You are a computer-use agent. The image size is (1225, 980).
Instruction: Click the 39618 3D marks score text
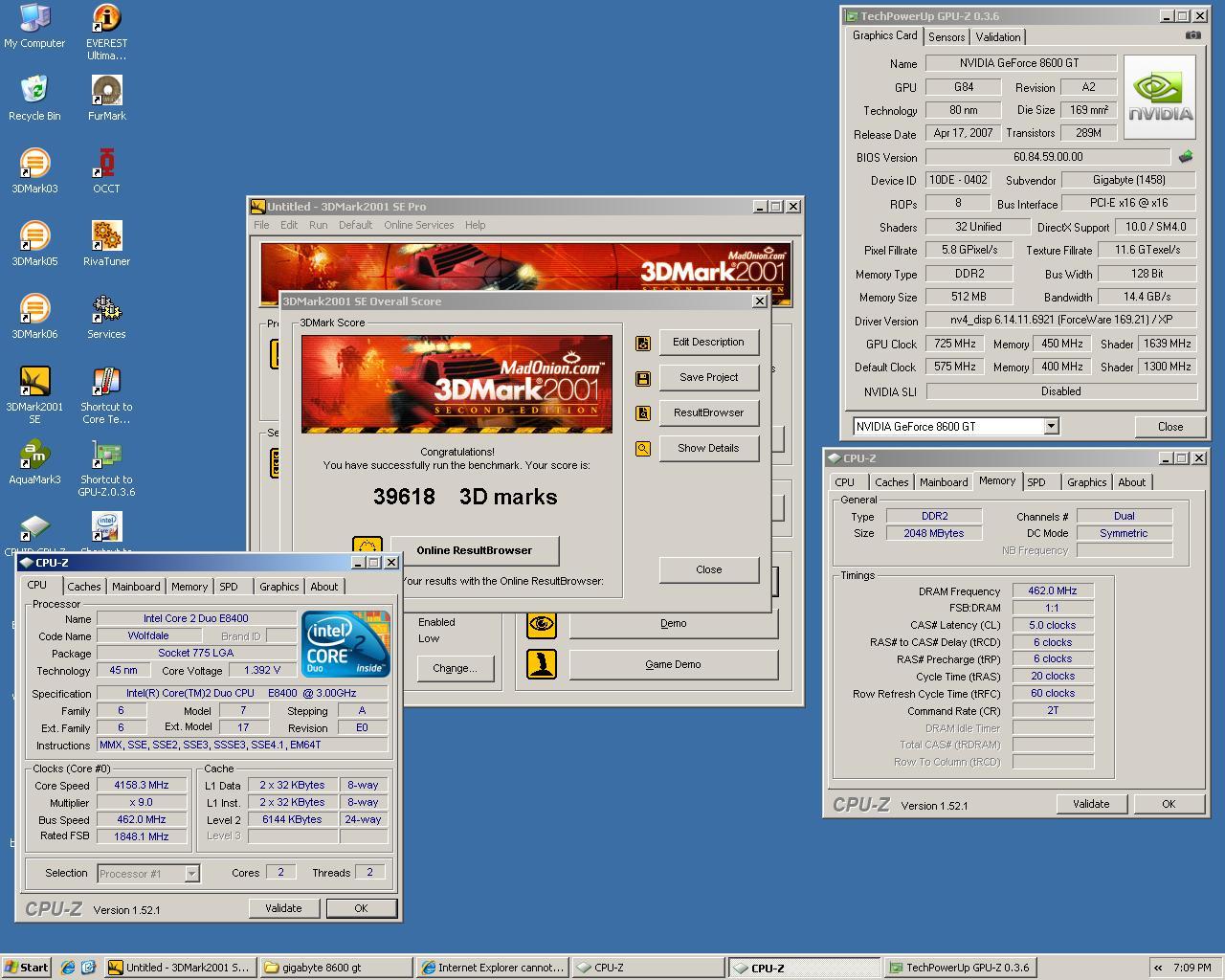point(465,497)
